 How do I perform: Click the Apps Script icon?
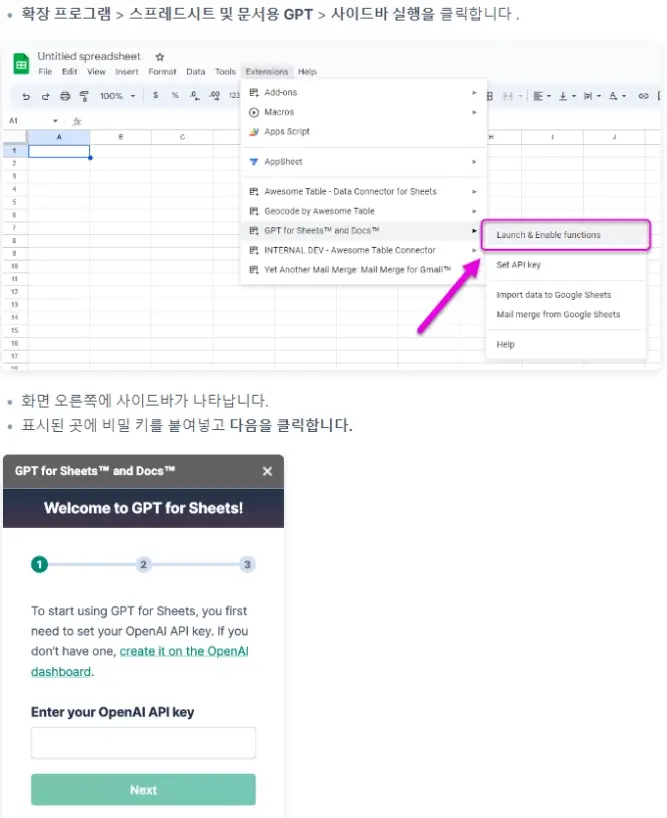click(x=254, y=131)
